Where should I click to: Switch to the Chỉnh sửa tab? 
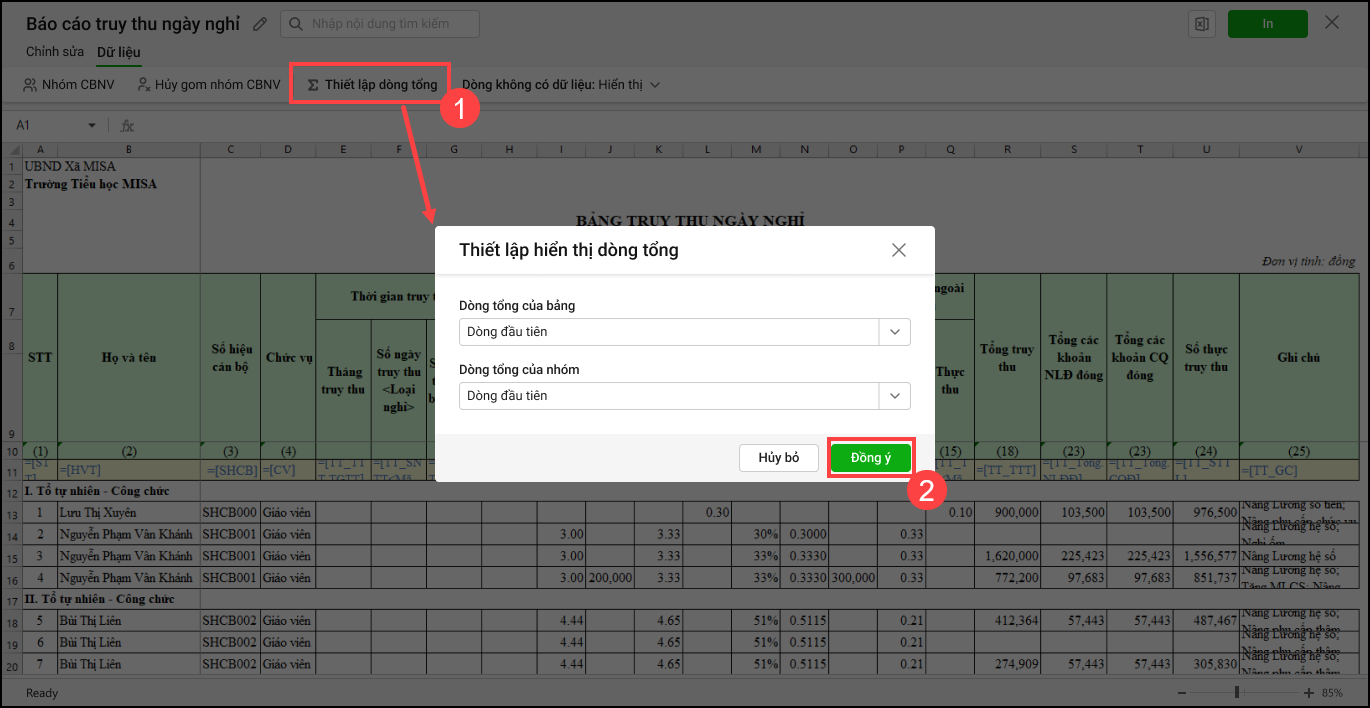[x=55, y=52]
